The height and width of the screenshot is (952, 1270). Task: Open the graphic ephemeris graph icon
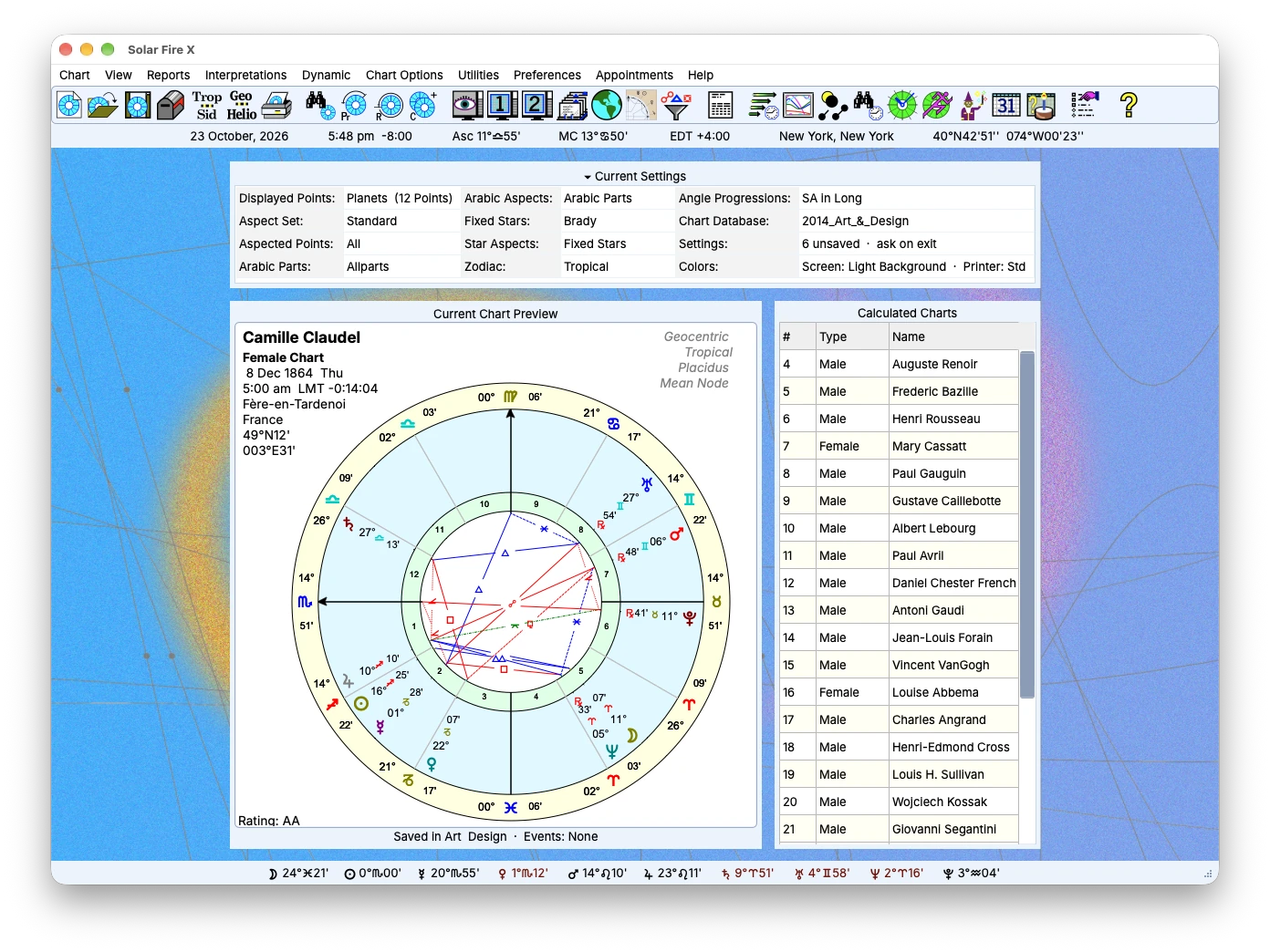tap(798, 105)
